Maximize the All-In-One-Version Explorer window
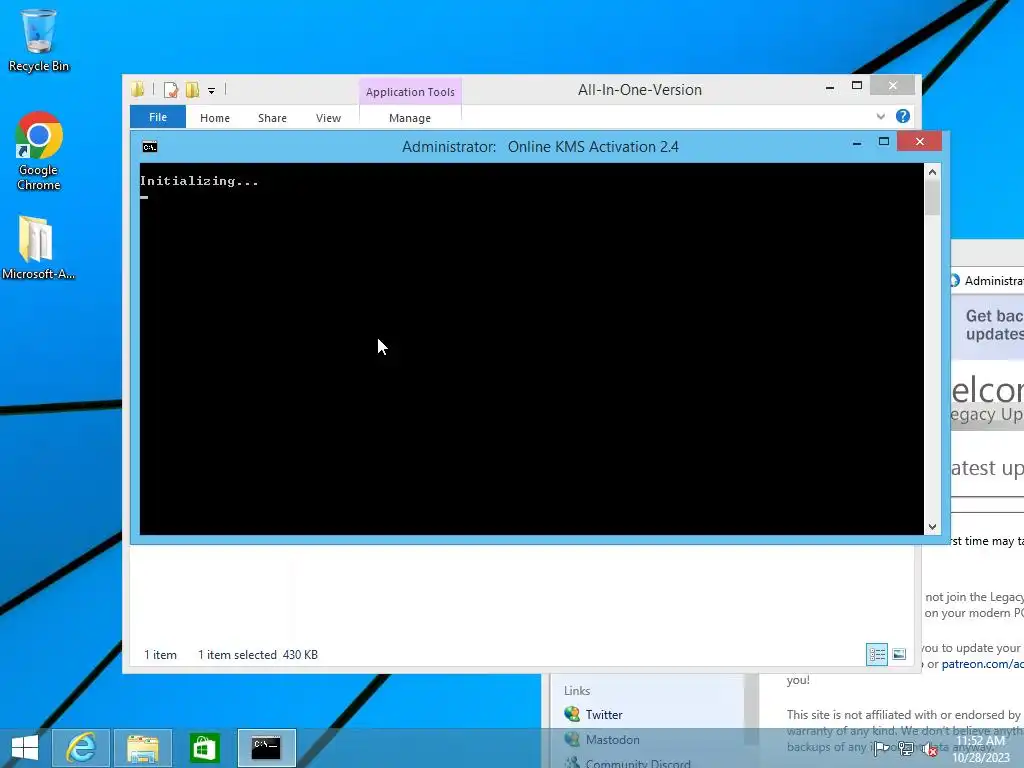 coord(857,86)
